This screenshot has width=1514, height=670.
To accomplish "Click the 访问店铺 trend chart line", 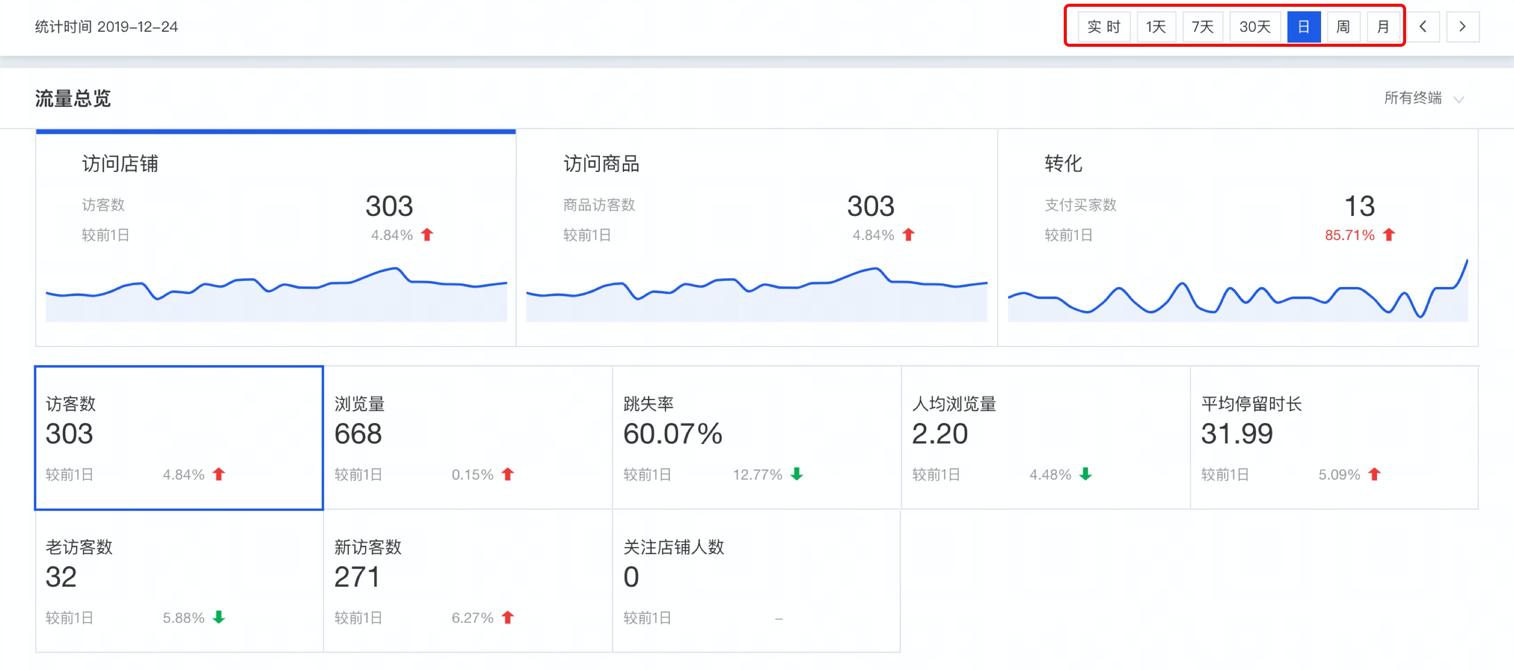I will [276, 290].
